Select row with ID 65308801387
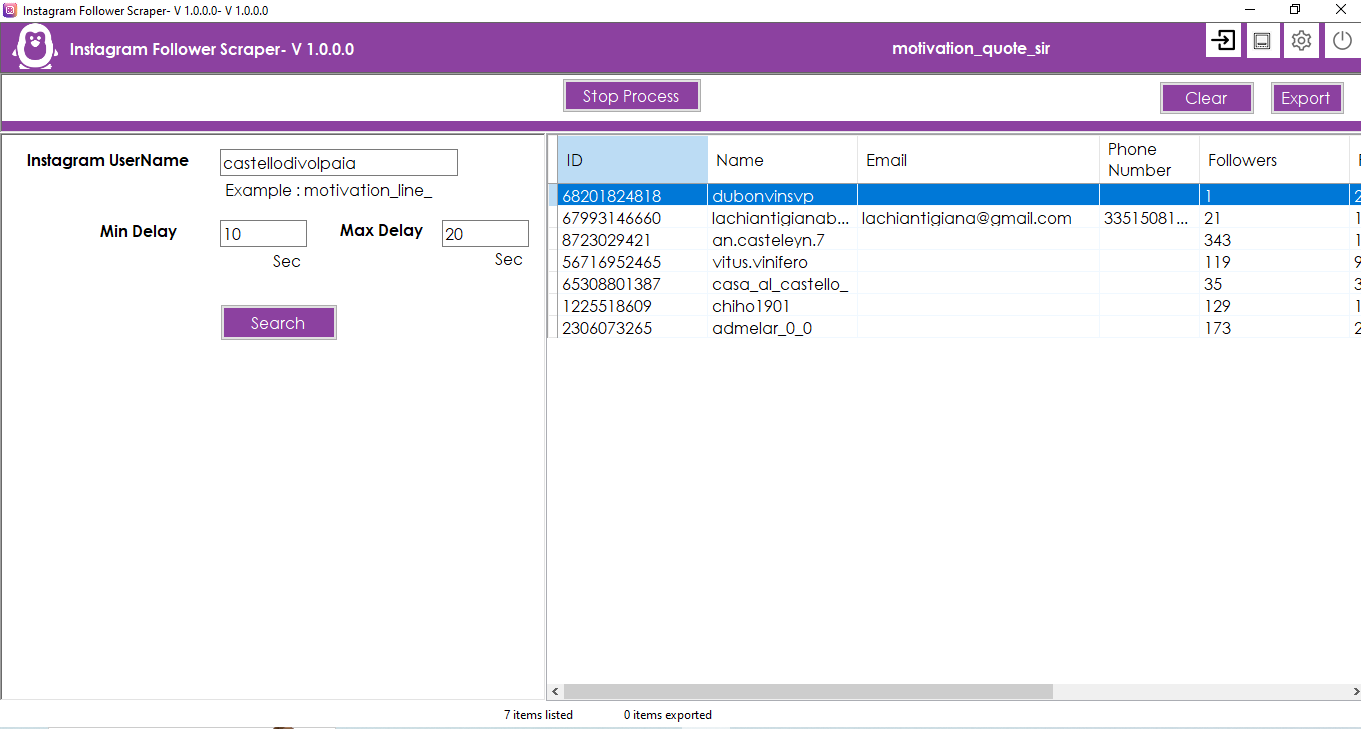The width and height of the screenshot is (1361, 729). pyautogui.click(x=954, y=284)
